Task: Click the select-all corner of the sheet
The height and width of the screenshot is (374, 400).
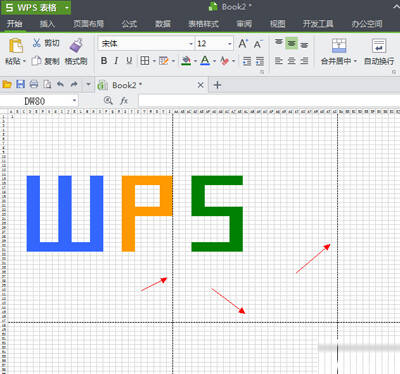Action: pos(4,112)
